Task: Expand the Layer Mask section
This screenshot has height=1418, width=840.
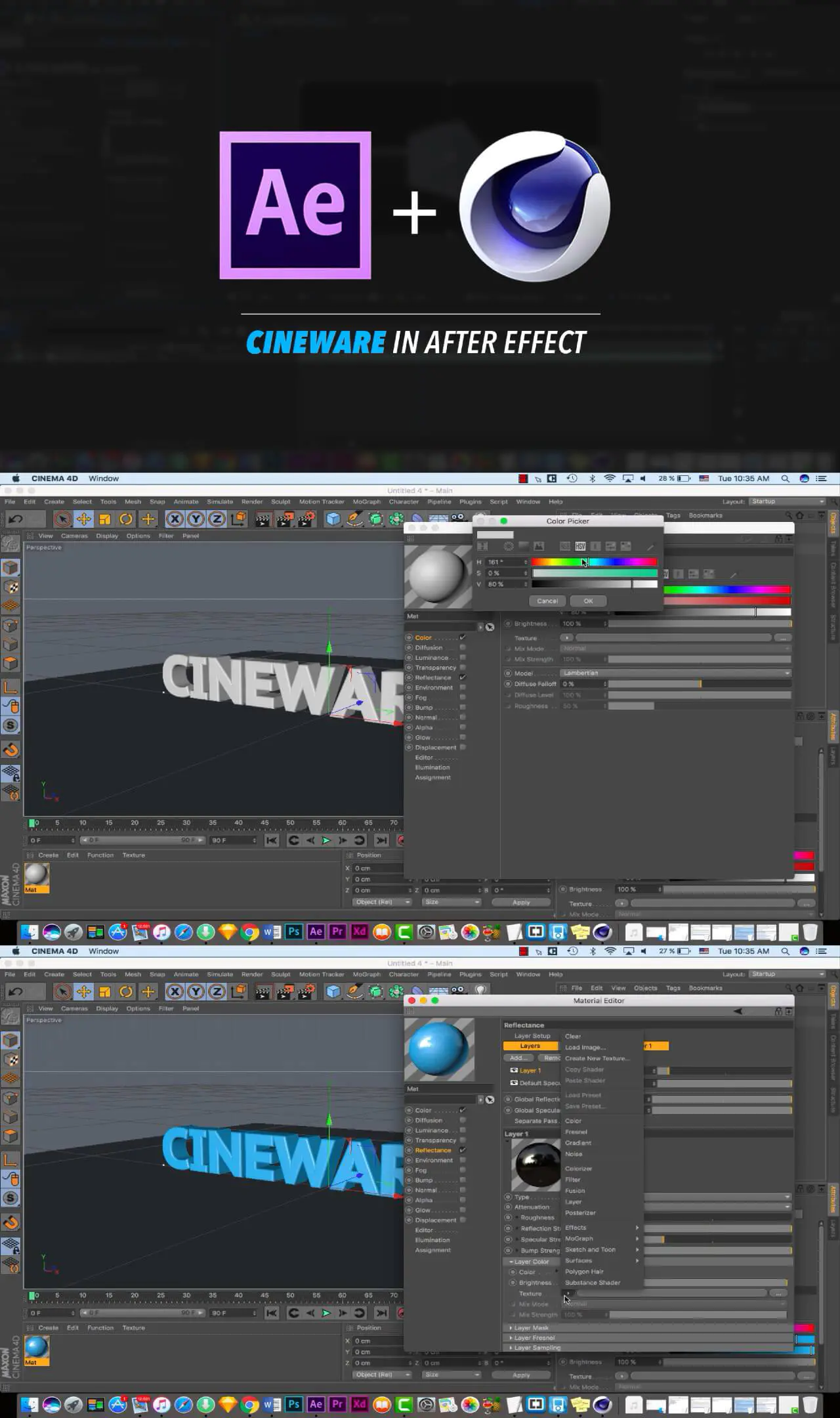Action: tap(530, 1327)
